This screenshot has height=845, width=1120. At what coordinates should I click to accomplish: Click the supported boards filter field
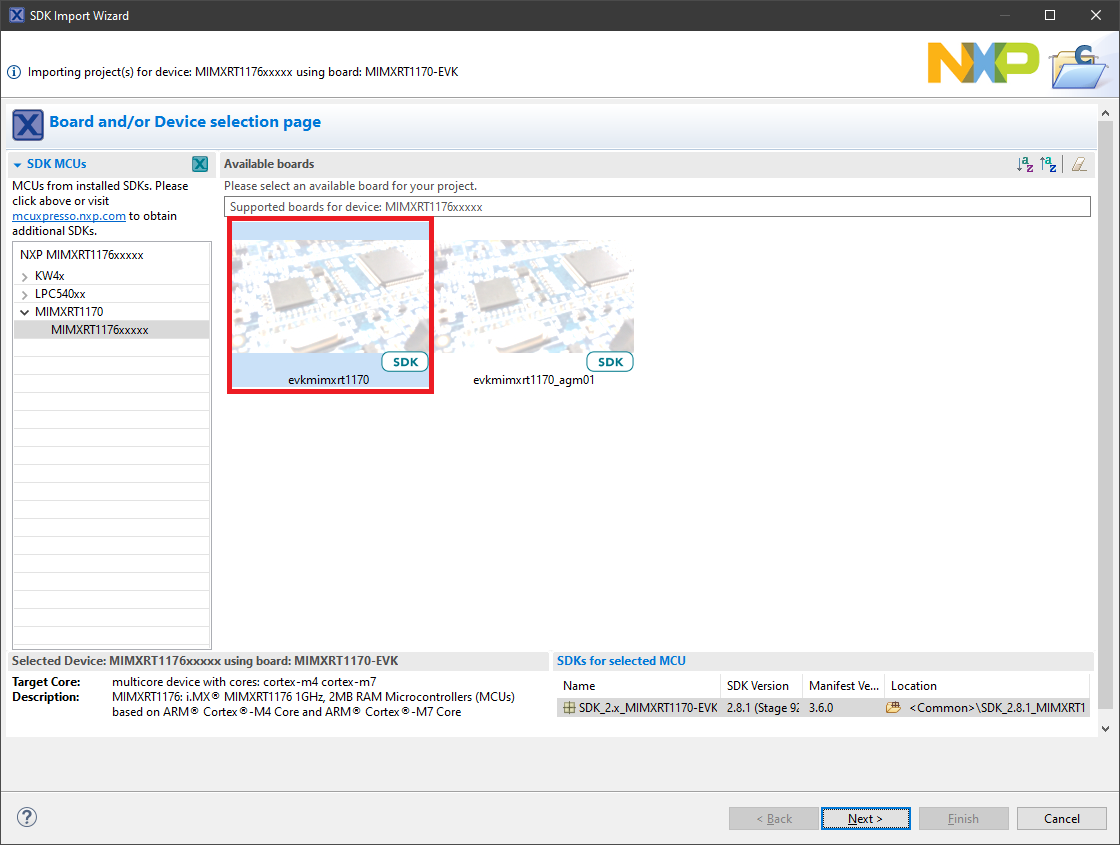pyautogui.click(x=656, y=207)
